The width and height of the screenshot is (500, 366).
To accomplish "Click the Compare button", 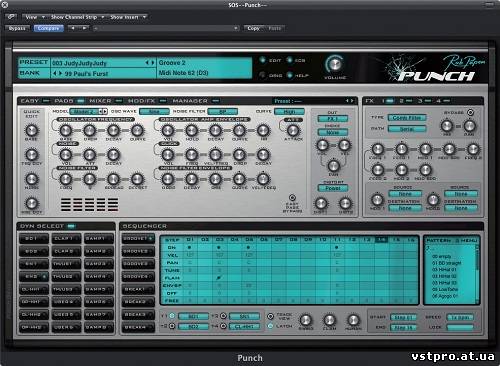I will click(48, 28).
